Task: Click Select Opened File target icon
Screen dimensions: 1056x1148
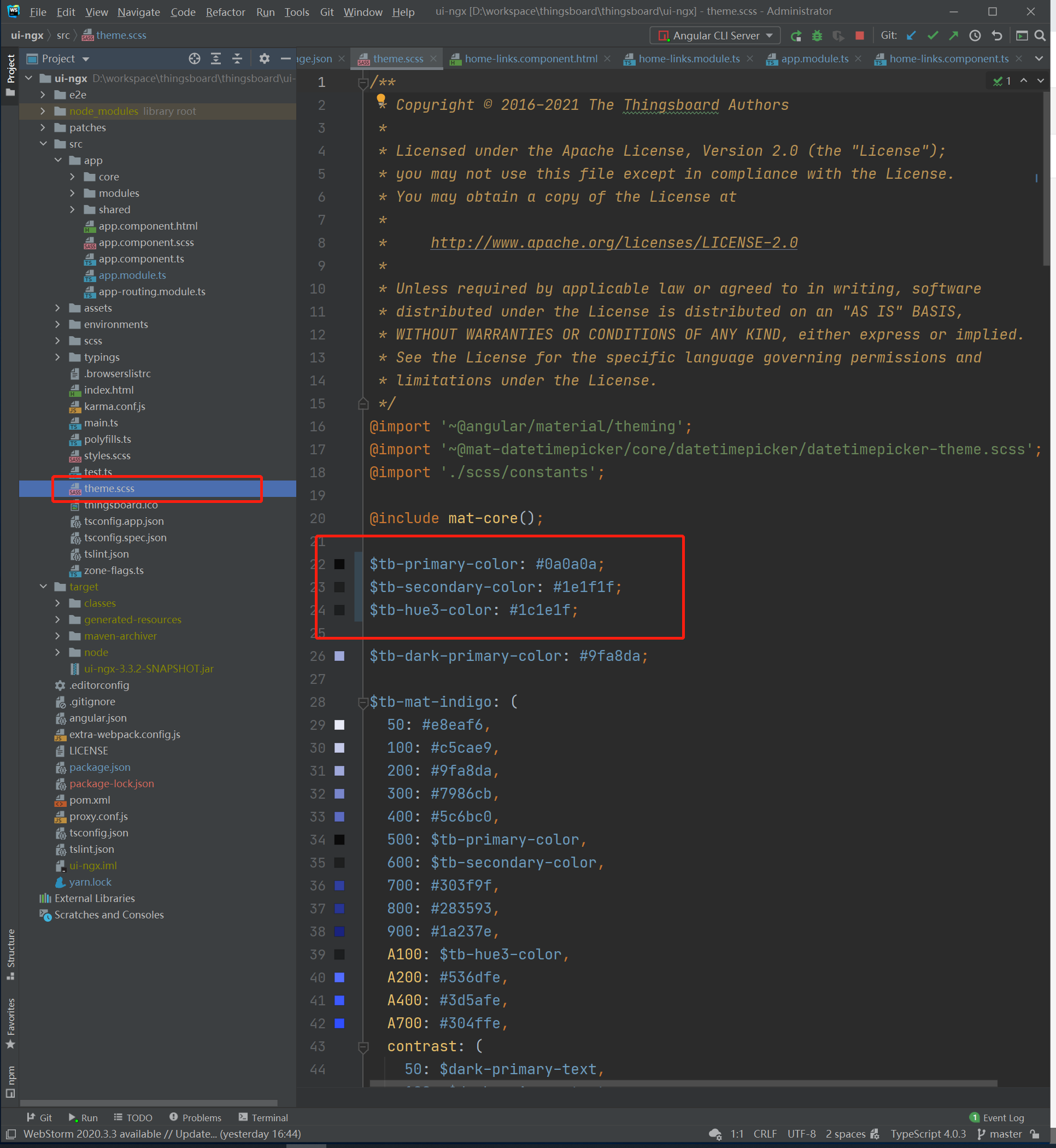Action: click(194, 59)
